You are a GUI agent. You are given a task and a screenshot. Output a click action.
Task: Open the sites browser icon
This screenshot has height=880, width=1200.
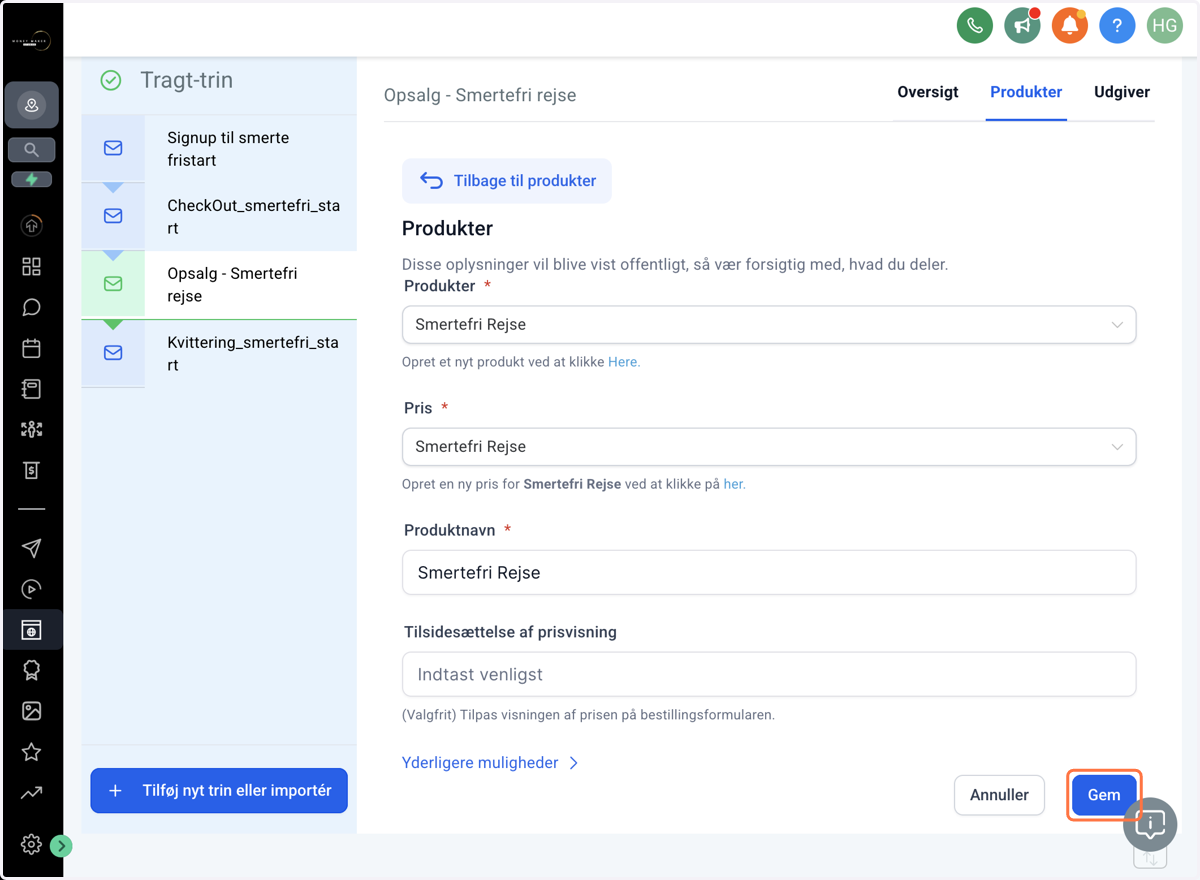point(31,630)
